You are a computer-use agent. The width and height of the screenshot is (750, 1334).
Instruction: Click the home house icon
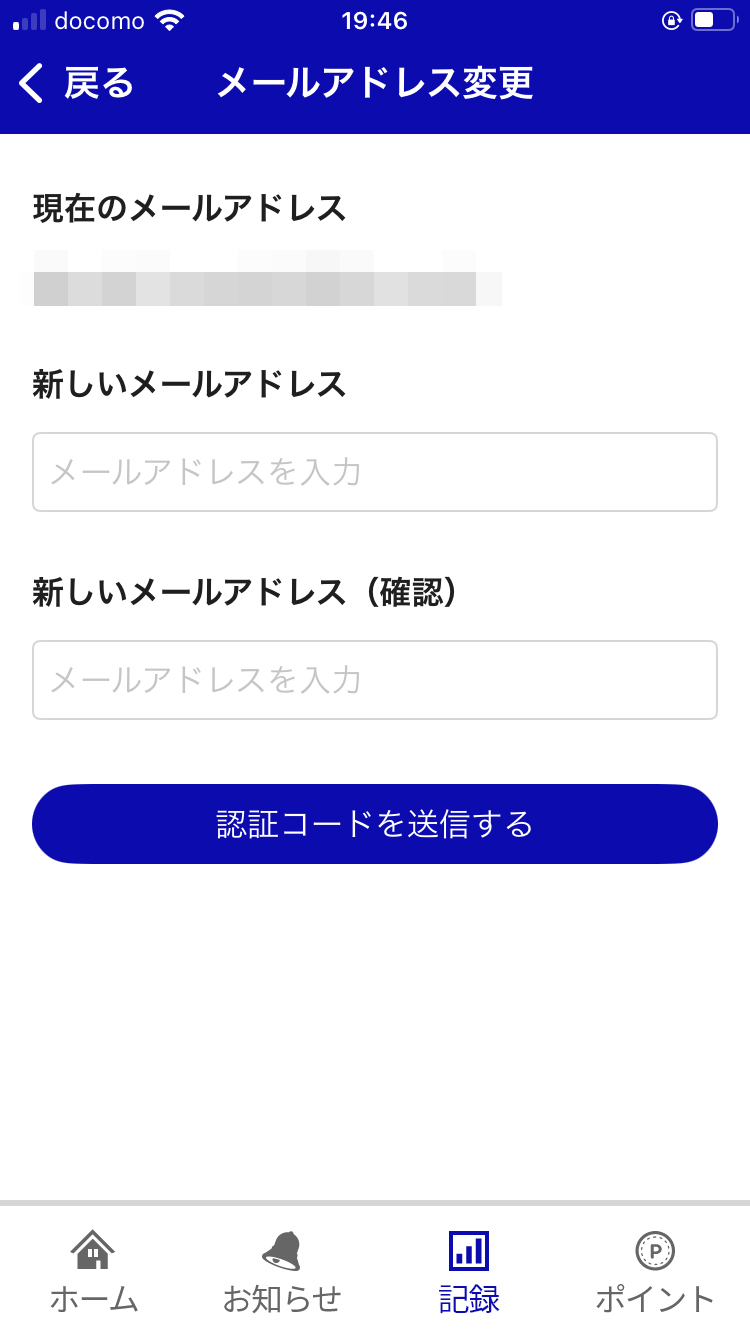coord(93,1250)
